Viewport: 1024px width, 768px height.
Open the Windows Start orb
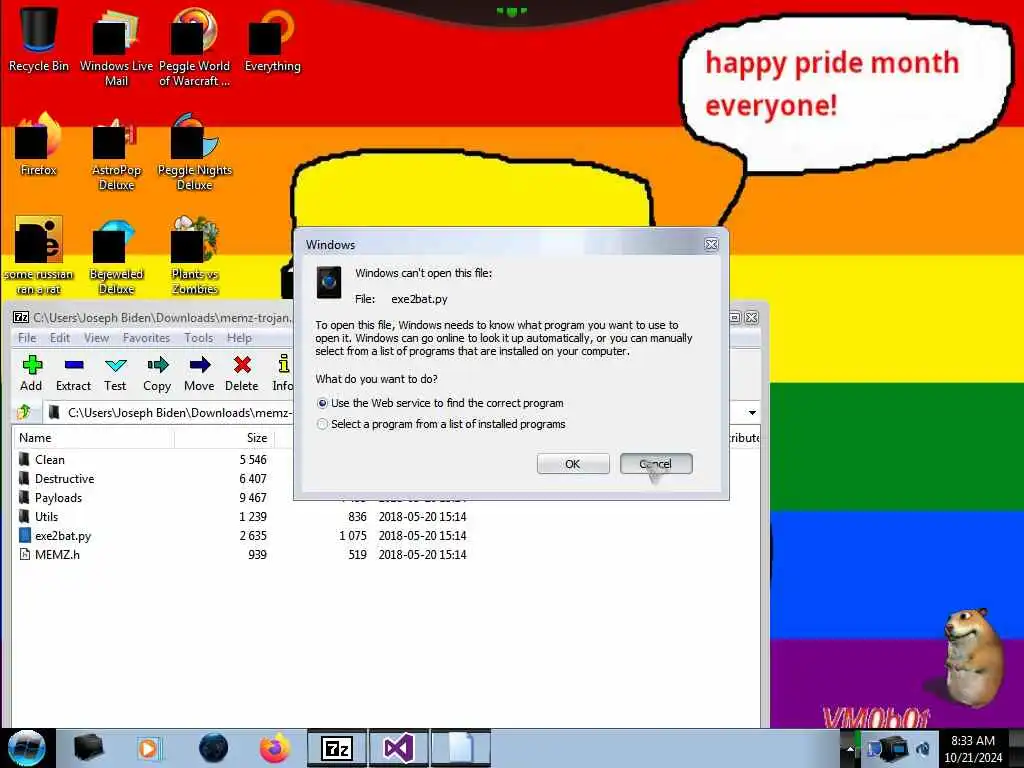(27, 748)
